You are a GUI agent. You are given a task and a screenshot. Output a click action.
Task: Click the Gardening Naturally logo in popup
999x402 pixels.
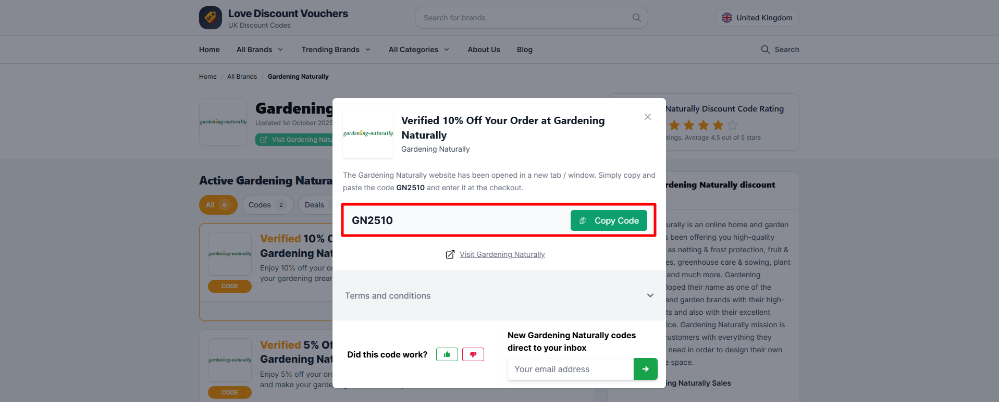point(368,133)
